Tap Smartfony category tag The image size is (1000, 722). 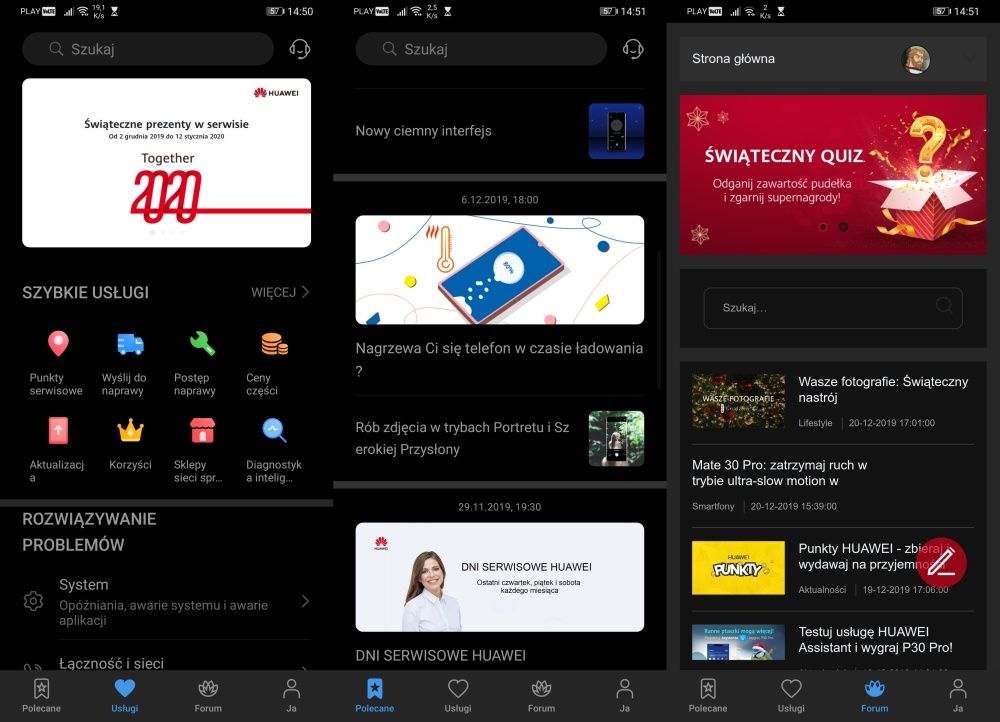pos(713,506)
